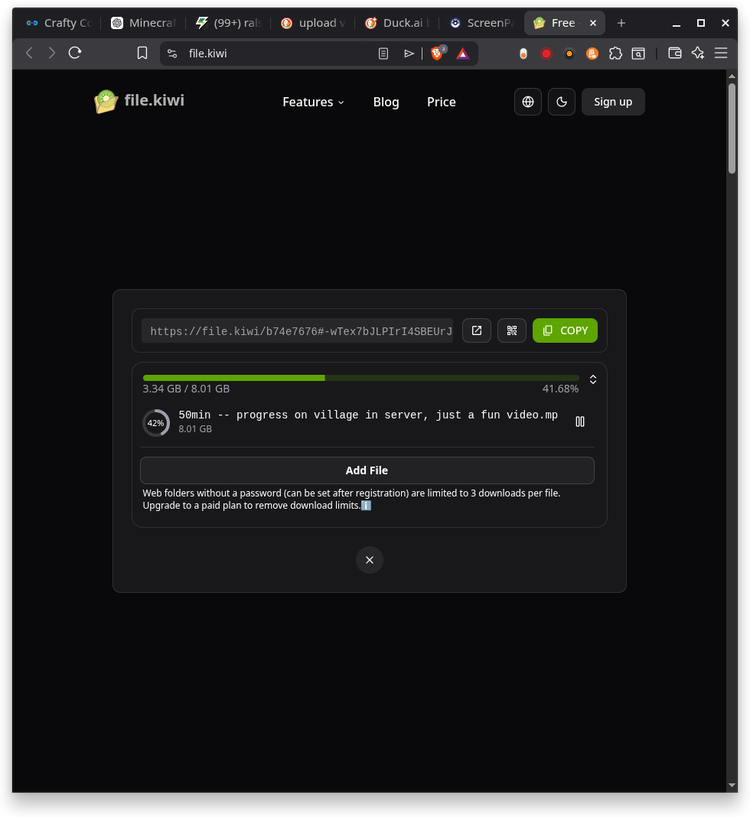Click the 50min video file name

368,415
